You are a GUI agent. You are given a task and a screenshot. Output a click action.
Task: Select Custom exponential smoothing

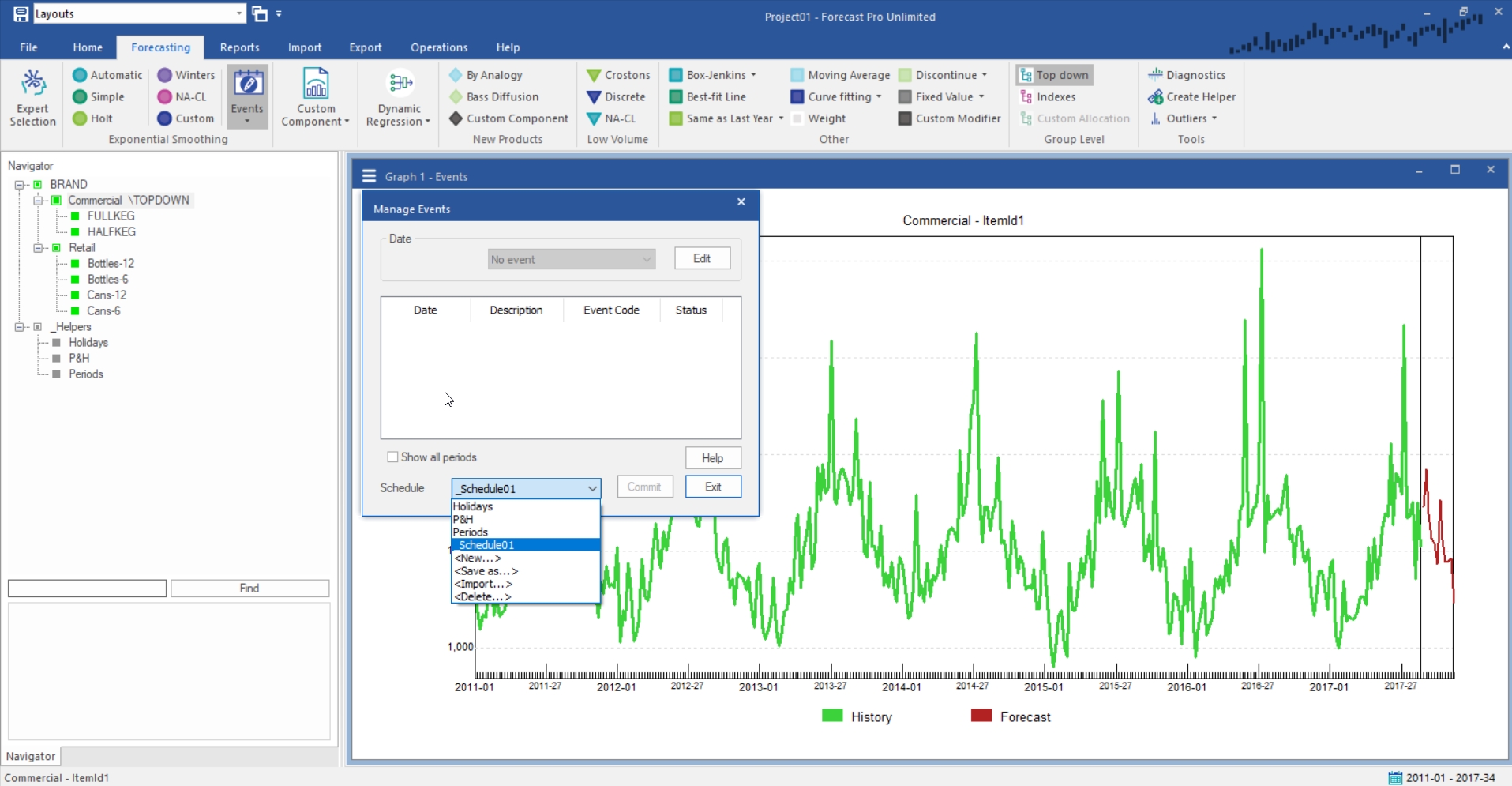186,118
